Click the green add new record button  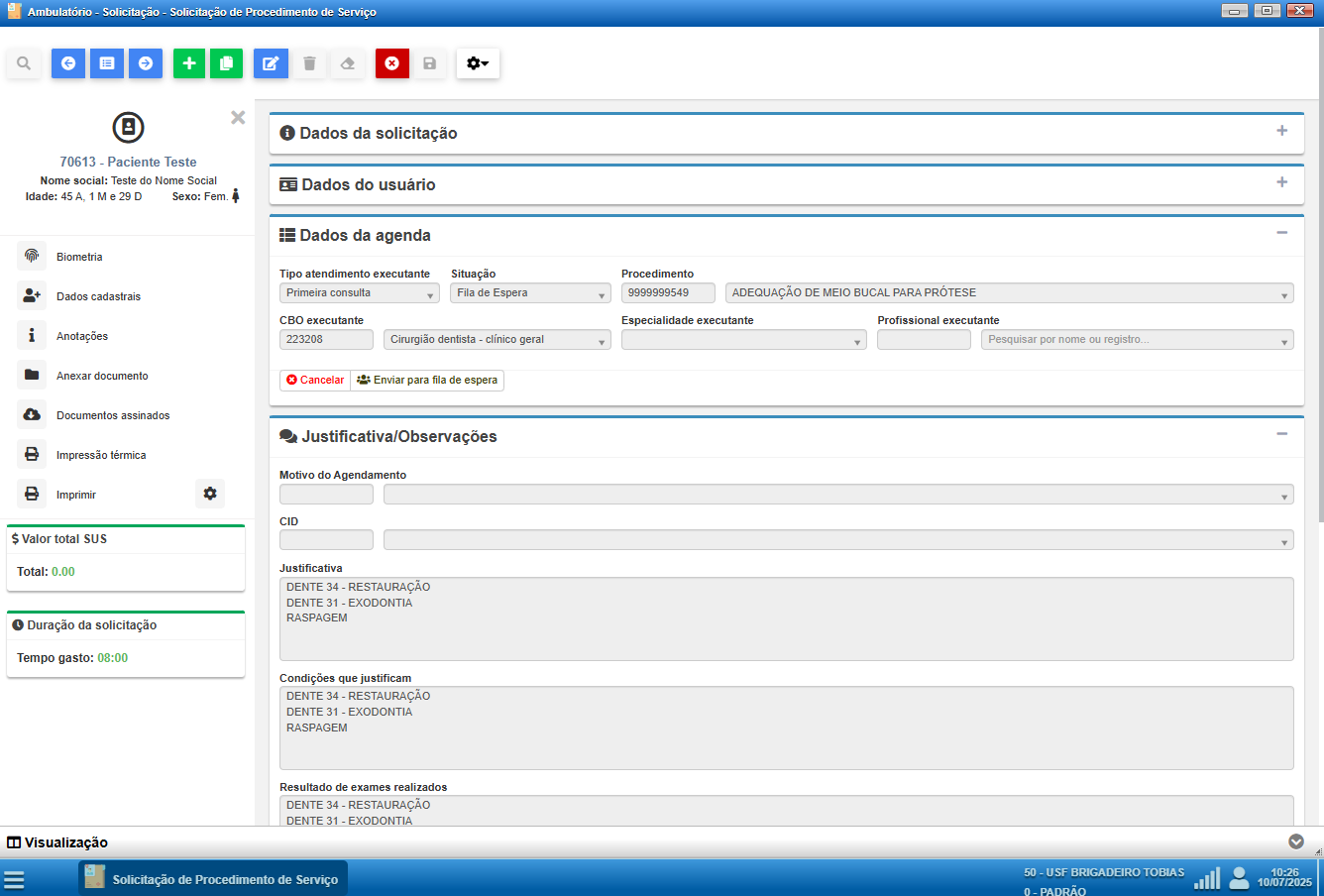189,63
